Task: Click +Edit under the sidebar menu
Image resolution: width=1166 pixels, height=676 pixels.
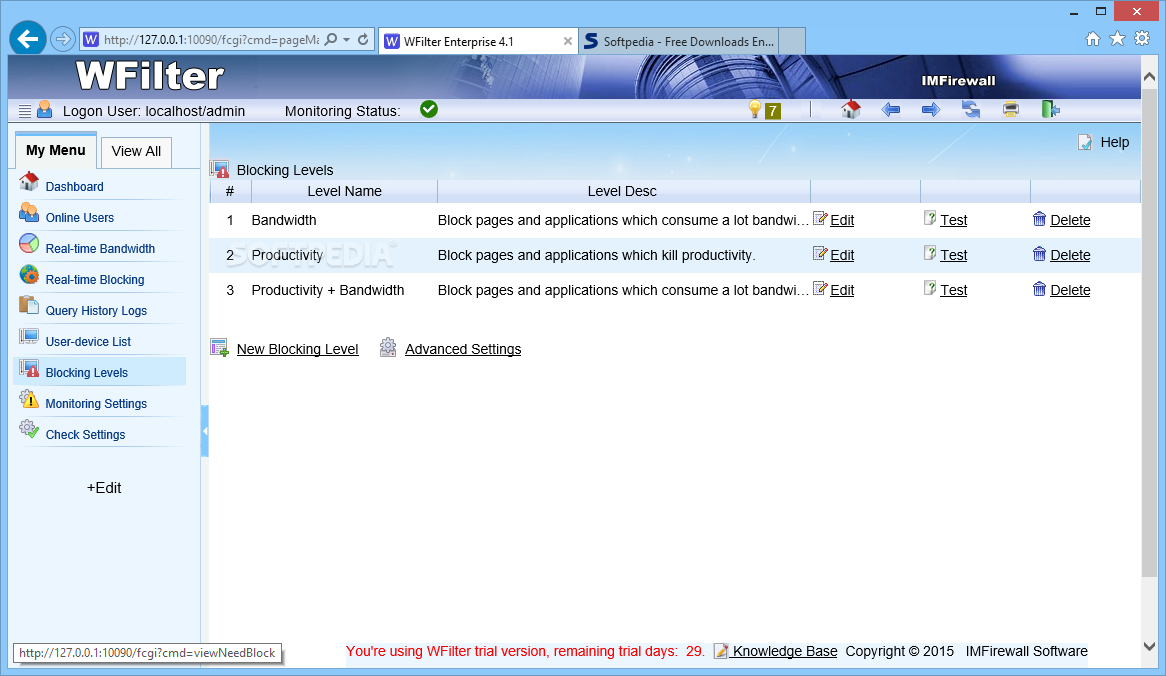Action: click(104, 488)
